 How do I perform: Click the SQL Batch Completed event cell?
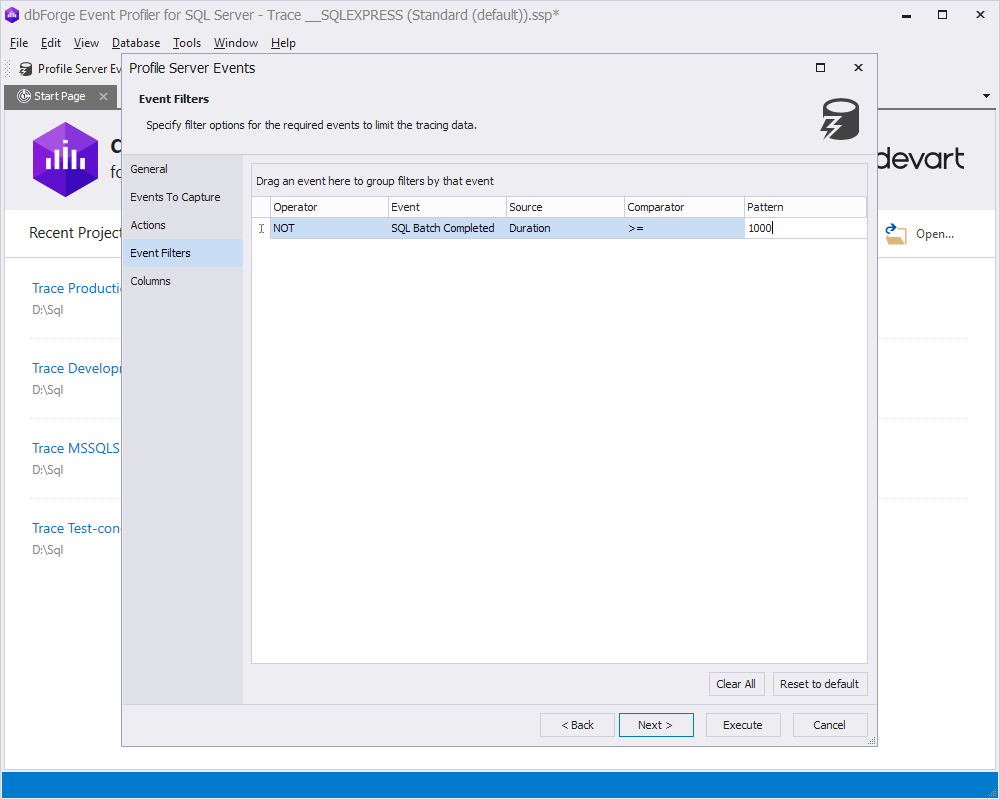click(x=447, y=228)
